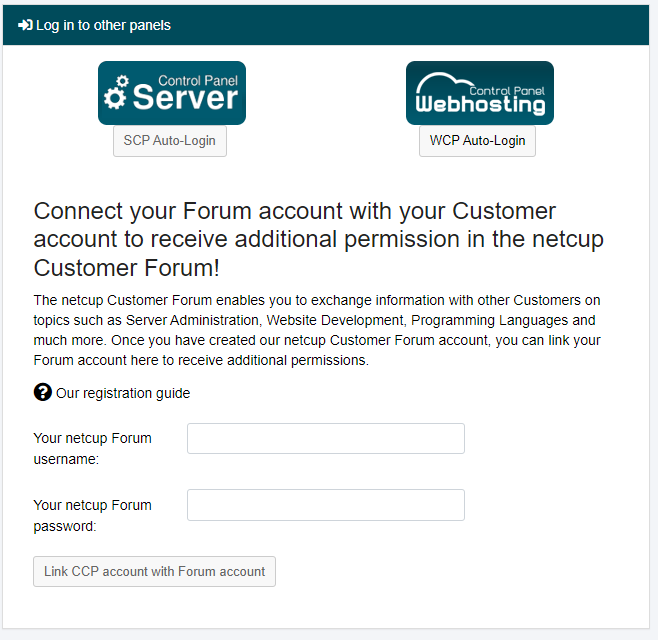This screenshot has width=658, height=640.
Task: Click the SCP Auto-Login button
Action: [x=170, y=141]
